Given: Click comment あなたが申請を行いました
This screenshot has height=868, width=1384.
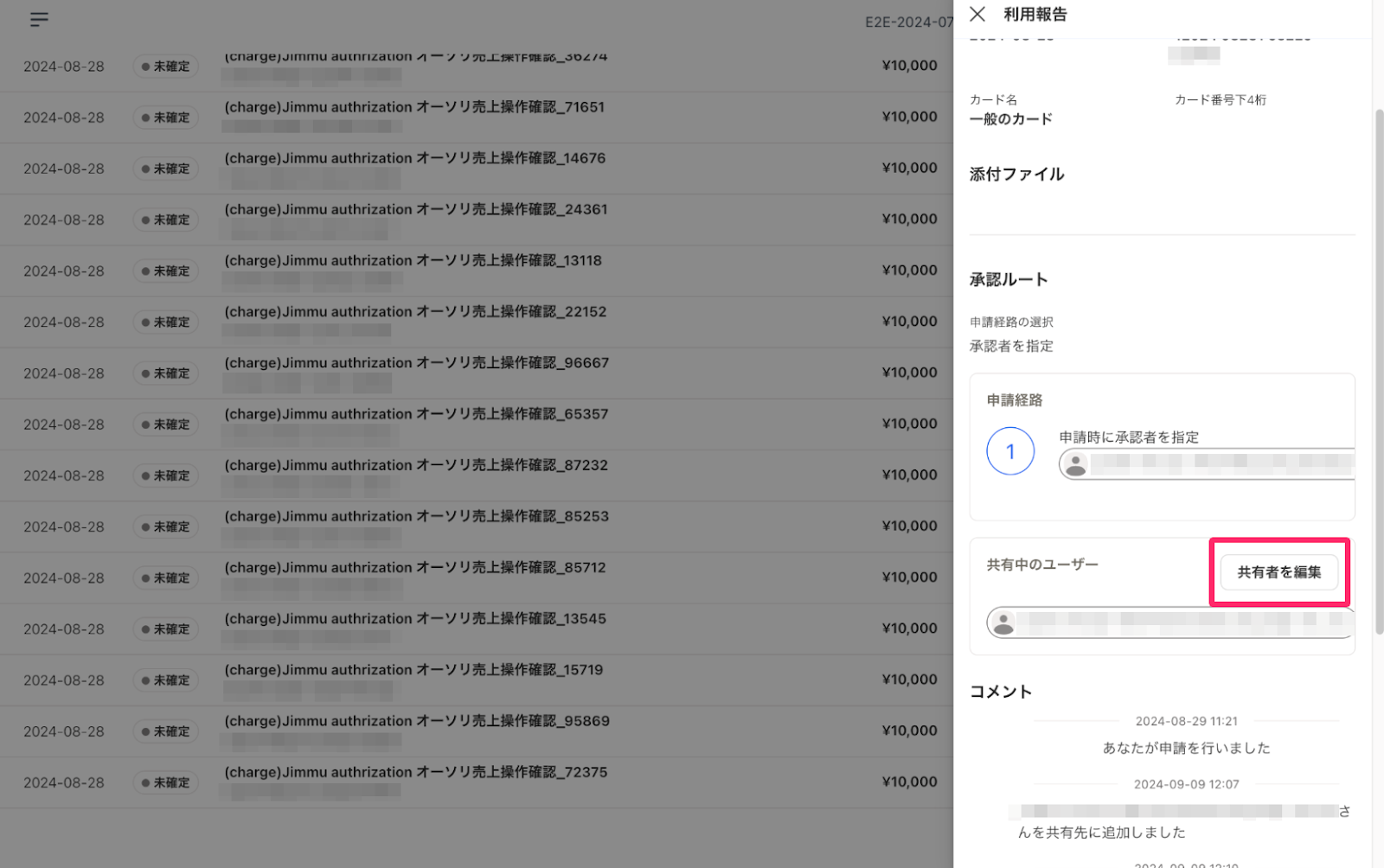Looking at the screenshot, I should tap(1187, 748).
